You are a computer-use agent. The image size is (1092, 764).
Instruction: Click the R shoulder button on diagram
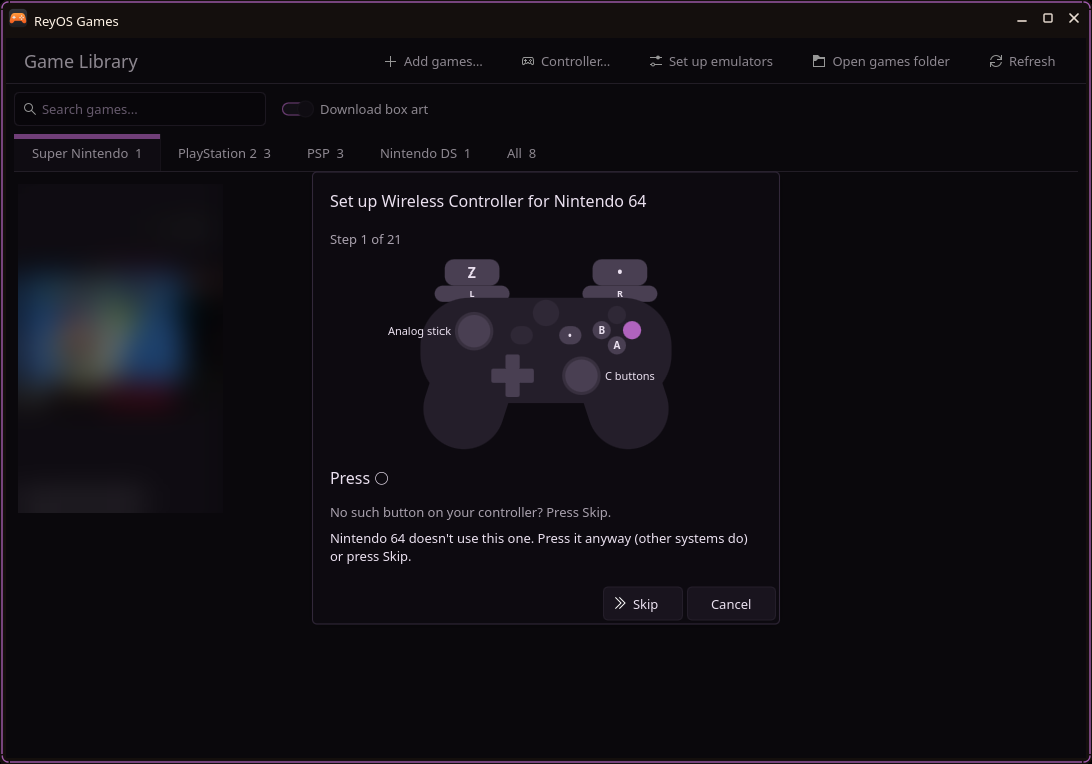tap(620, 293)
